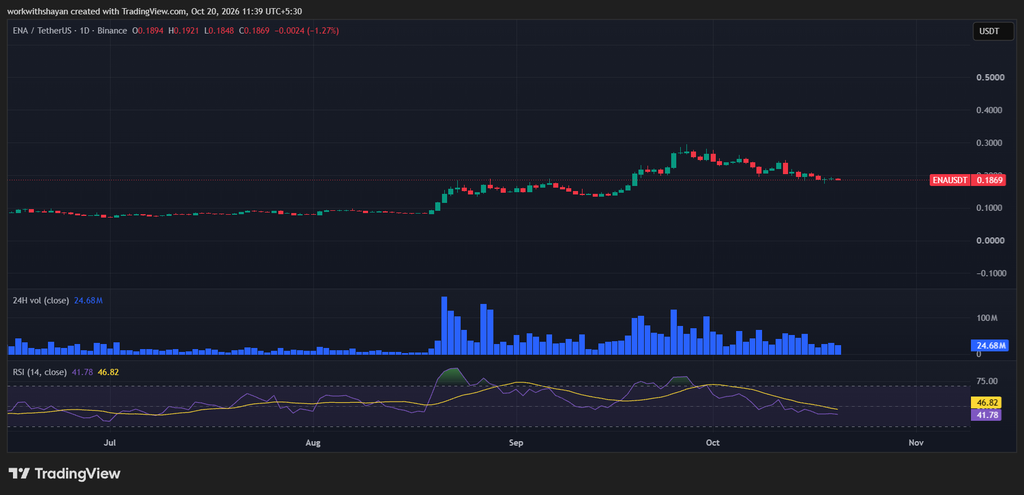Click the 0.4000 price axis label
Viewport: 1024px width, 495px height.
[x=991, y=110]
